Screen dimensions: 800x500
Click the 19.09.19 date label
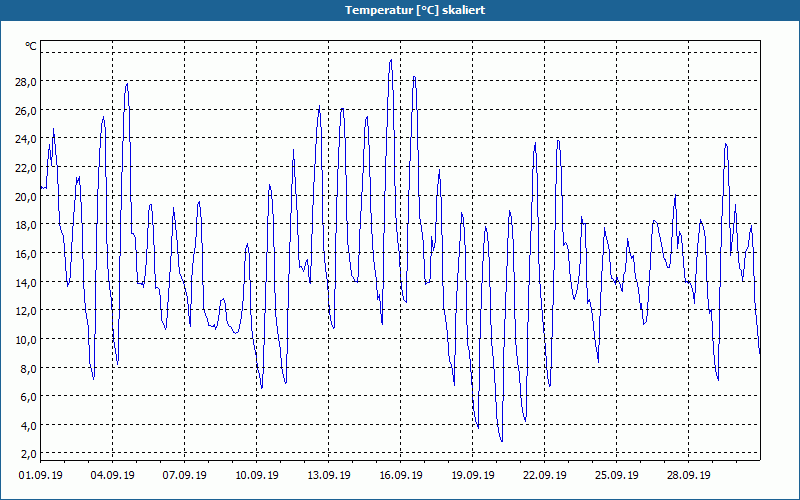pos(472,475)
